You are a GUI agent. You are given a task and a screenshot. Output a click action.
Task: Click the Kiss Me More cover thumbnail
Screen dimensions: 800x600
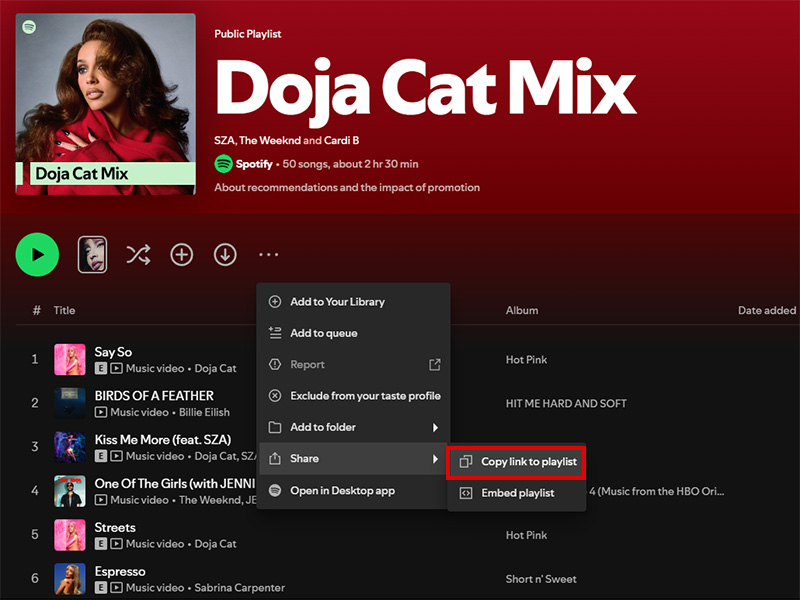70,447
